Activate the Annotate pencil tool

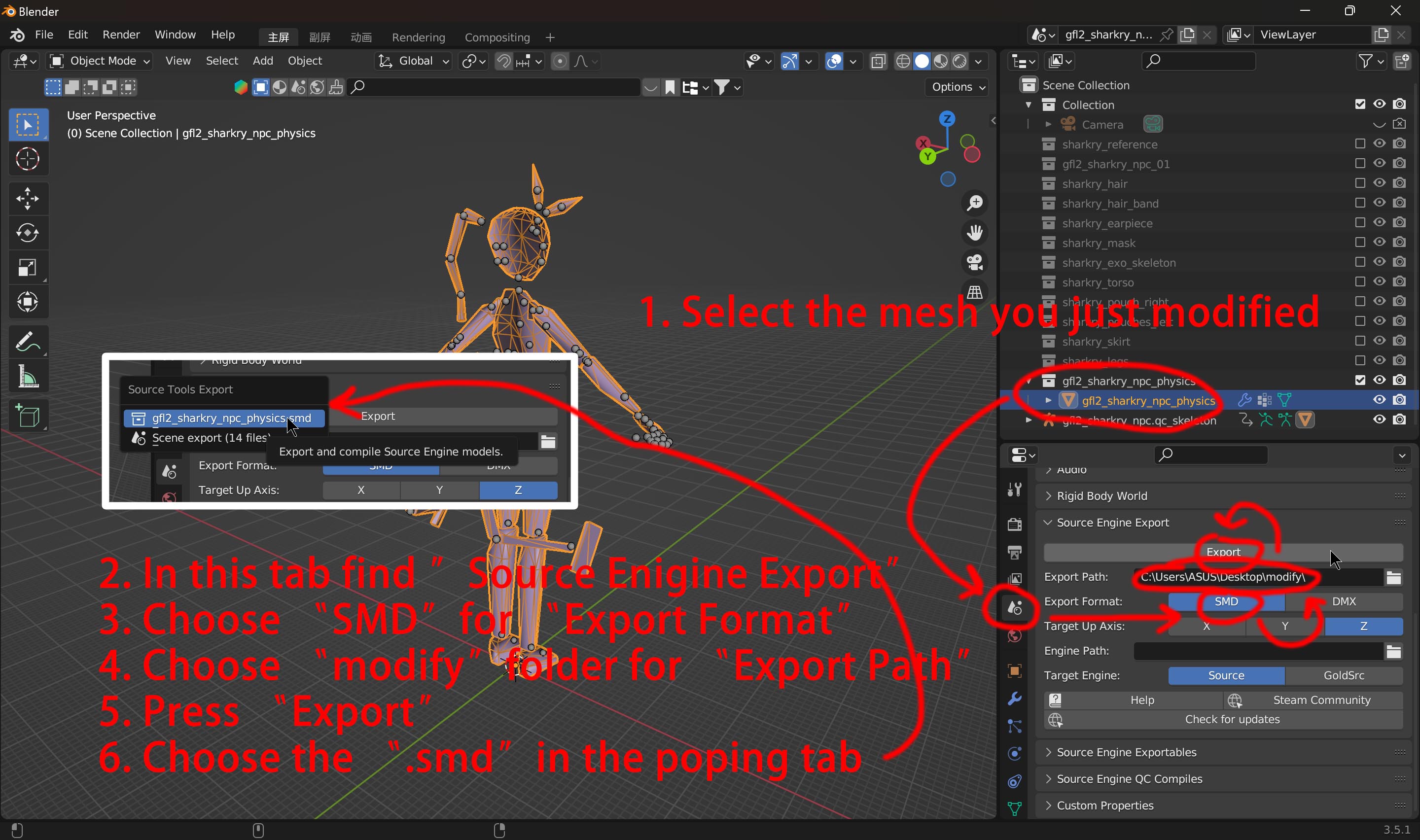(x=27, y=341)
